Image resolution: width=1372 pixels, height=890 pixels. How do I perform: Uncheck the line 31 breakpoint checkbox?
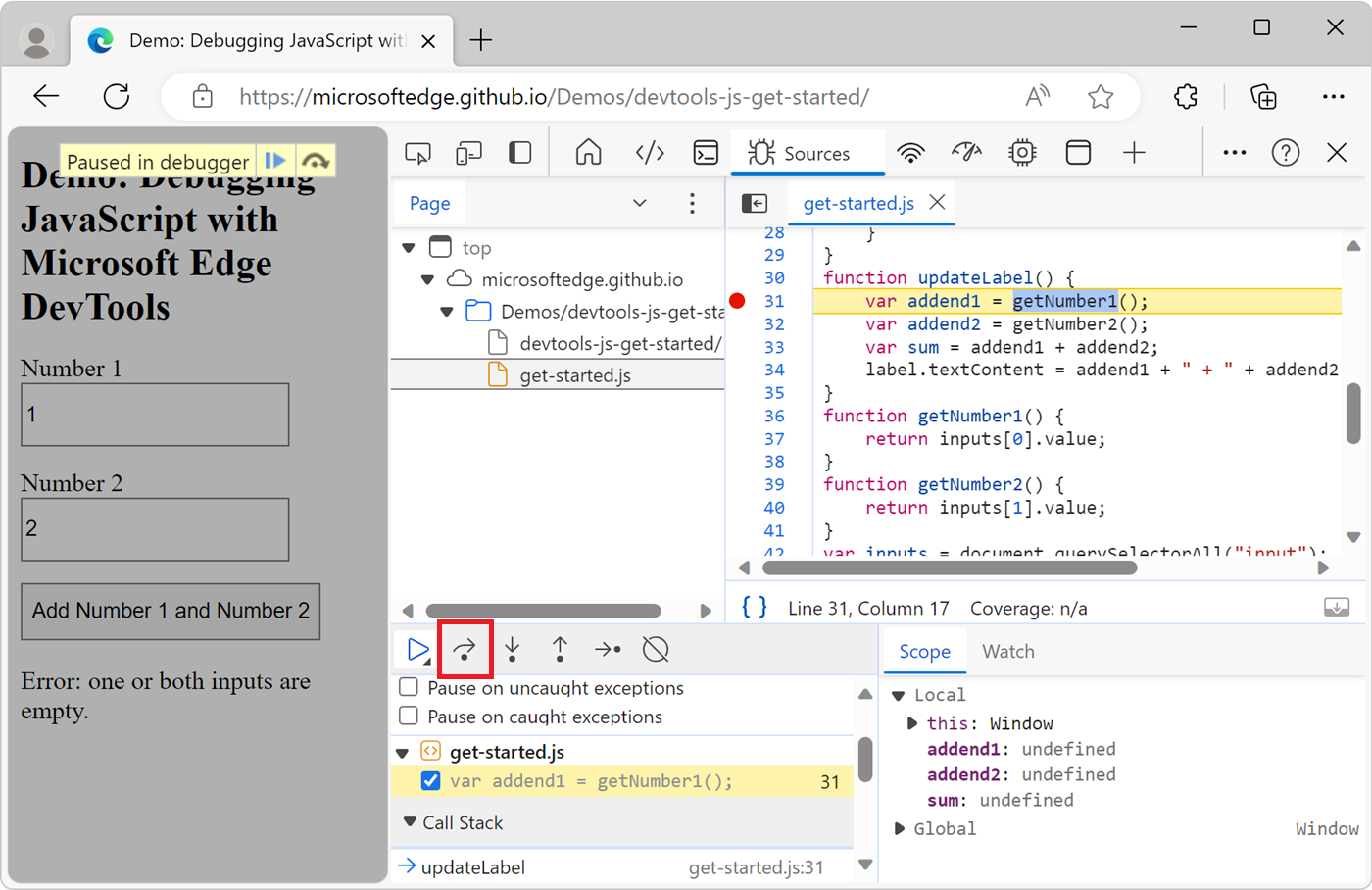point(430,781)
